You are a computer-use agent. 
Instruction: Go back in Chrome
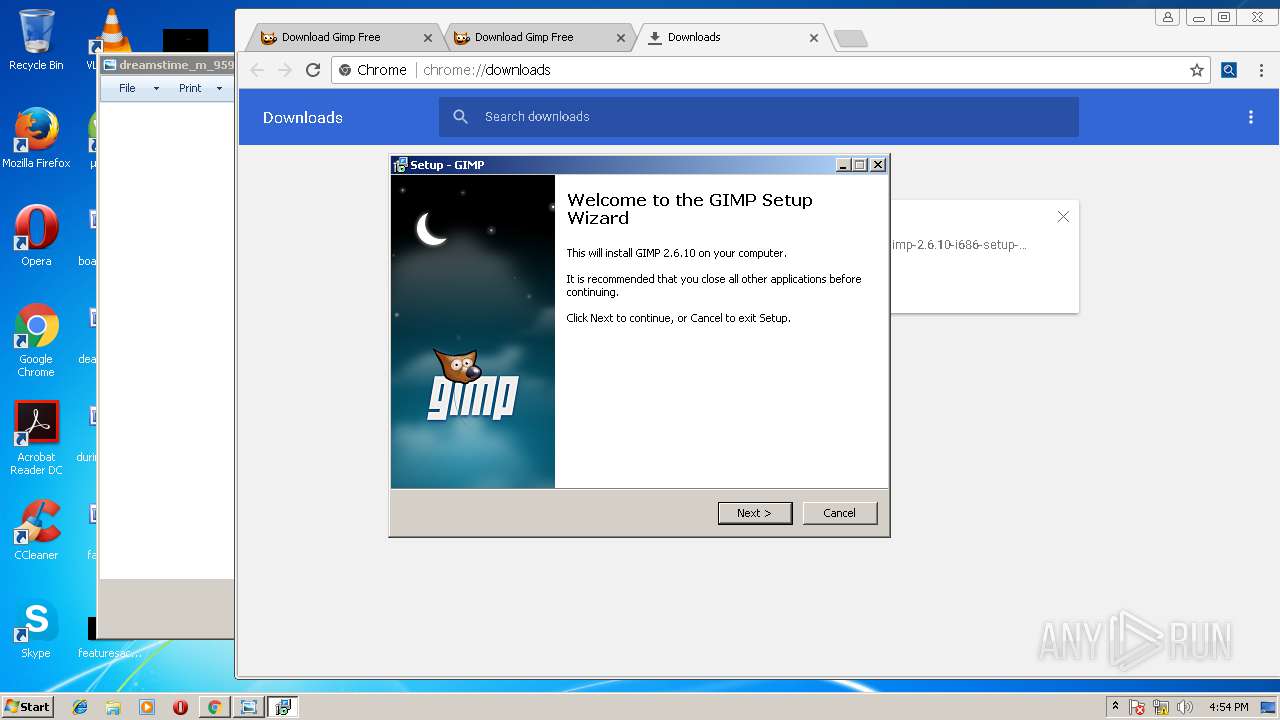tap(257, 70)
